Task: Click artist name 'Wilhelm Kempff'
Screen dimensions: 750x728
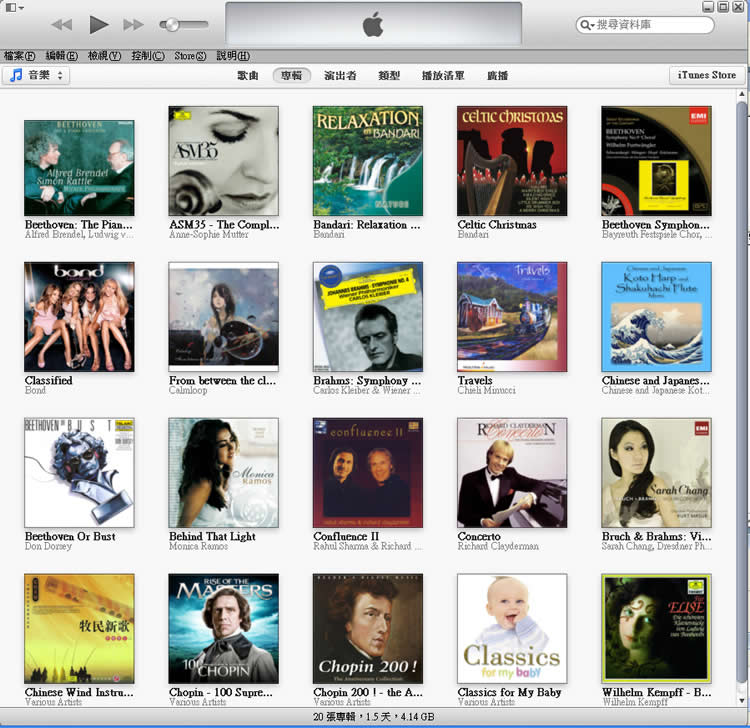Action: coord(635,702)
